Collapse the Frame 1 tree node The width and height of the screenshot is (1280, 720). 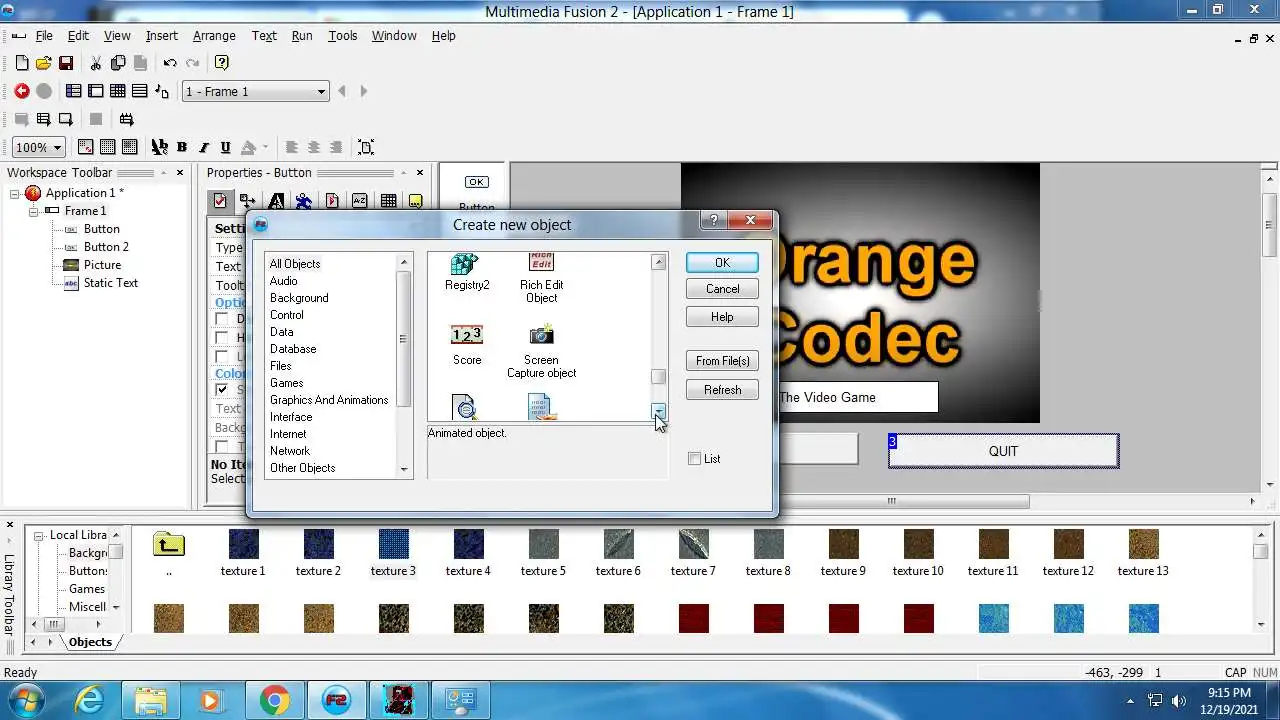click(x=34, y=211)
